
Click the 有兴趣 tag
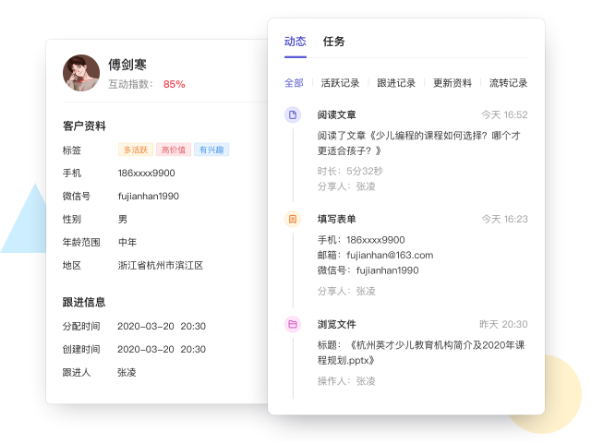pyautogui.click(x=211, y=150)
